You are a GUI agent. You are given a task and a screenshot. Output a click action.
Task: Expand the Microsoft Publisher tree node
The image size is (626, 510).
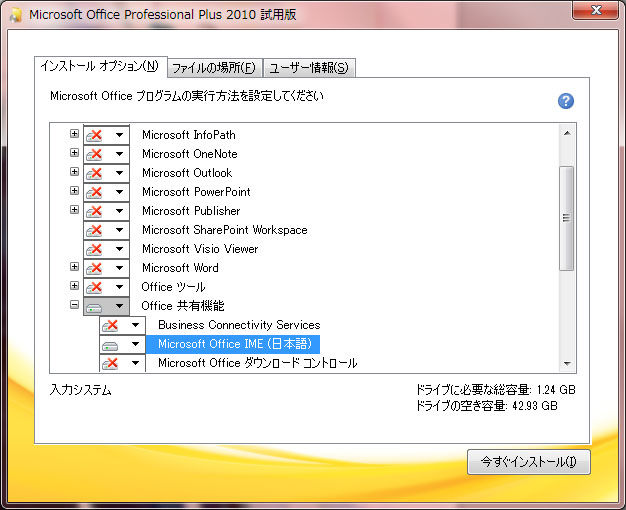74,209
